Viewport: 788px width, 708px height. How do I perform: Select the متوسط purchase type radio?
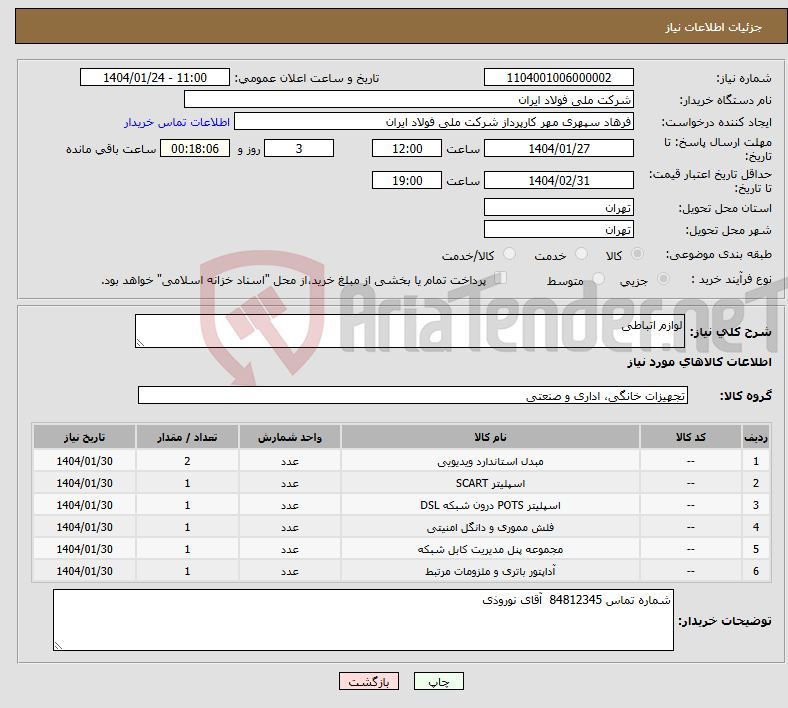click(598, 279)
